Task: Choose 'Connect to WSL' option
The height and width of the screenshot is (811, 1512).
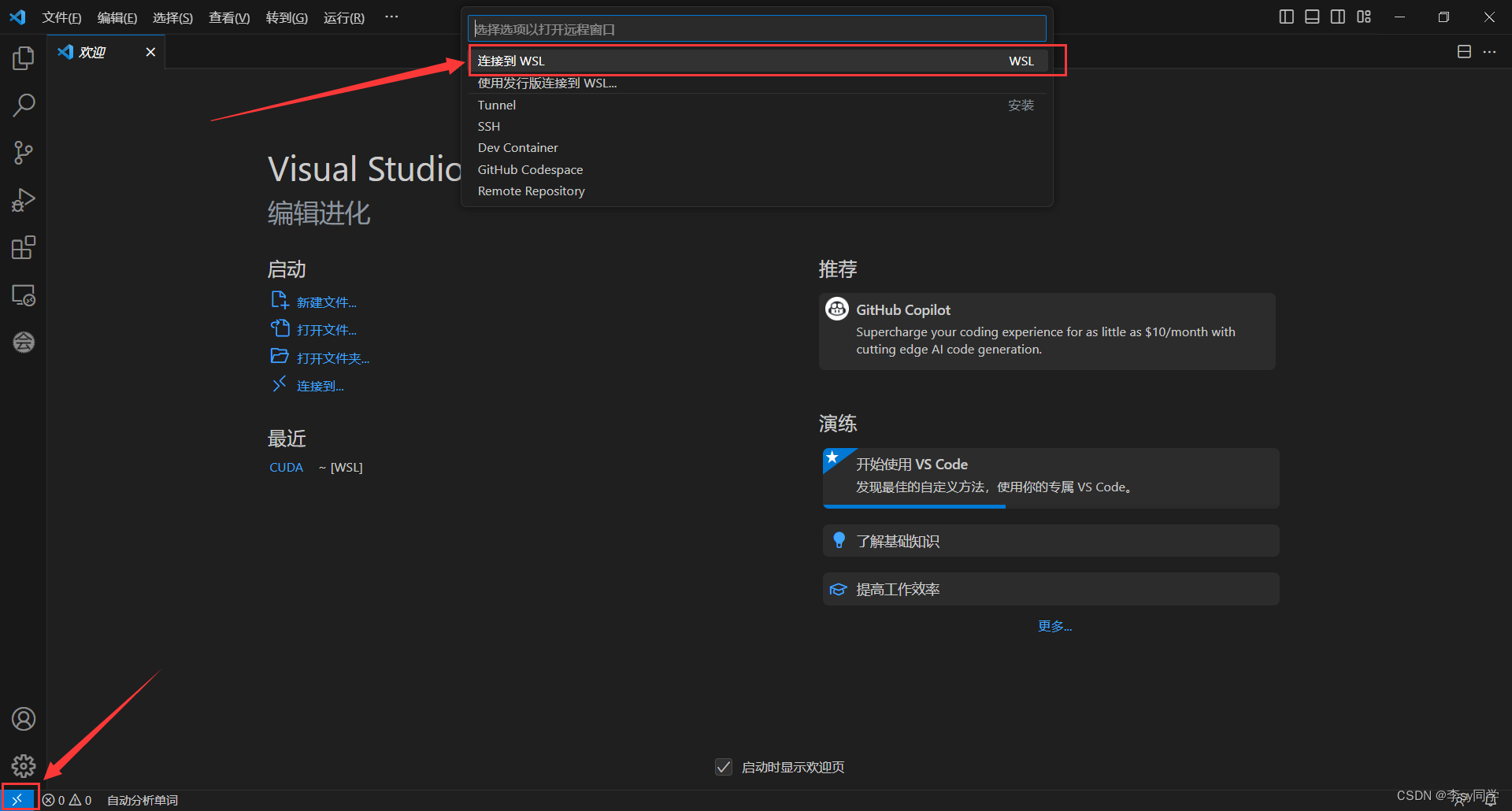Action: [x=757, y=61]
